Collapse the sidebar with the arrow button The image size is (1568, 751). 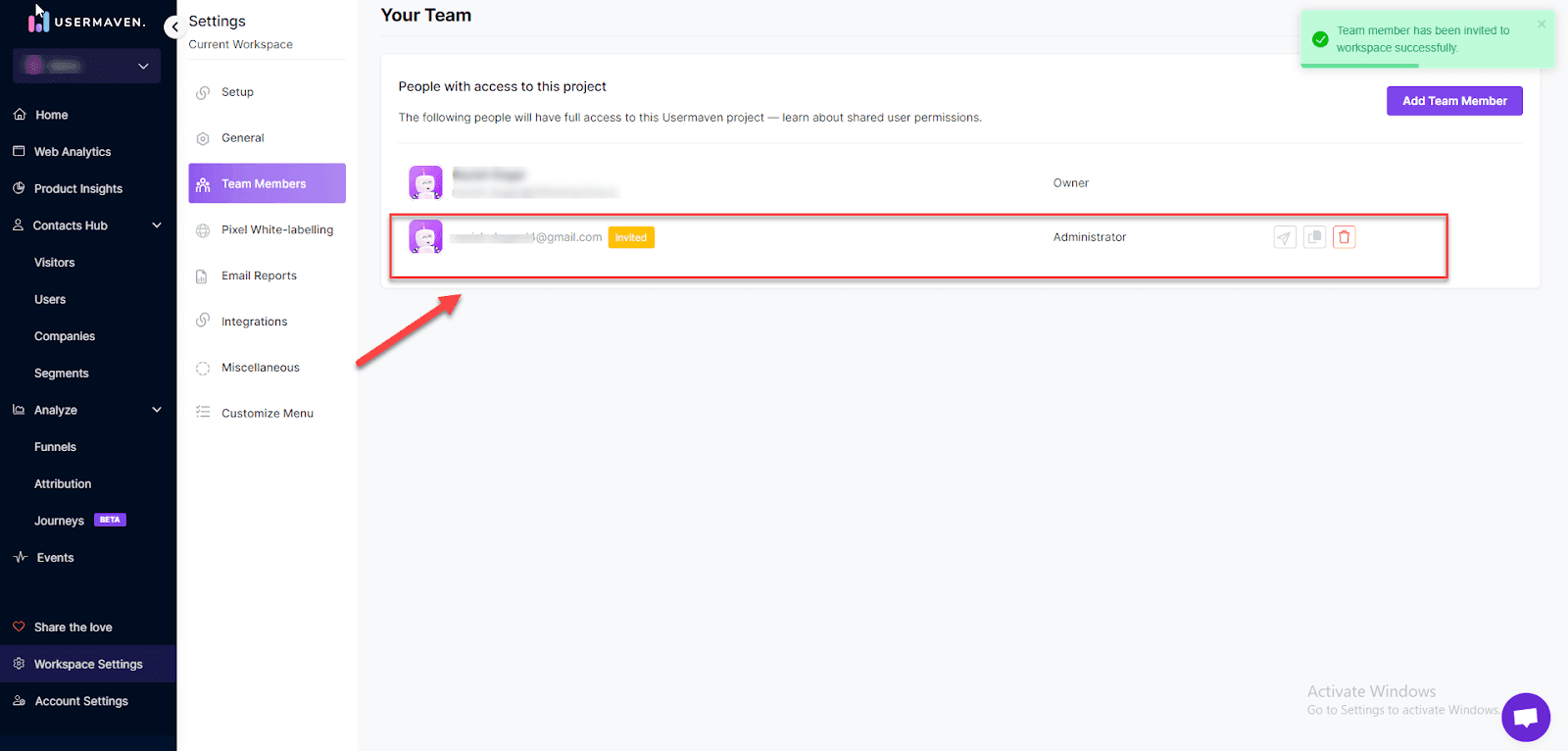(x=174, y=26)
